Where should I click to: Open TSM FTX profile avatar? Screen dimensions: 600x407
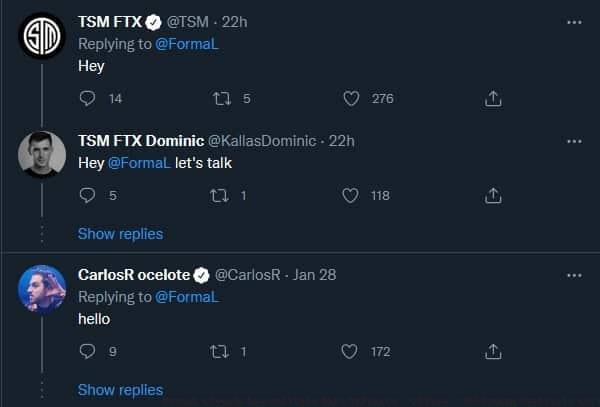point(42,36)
